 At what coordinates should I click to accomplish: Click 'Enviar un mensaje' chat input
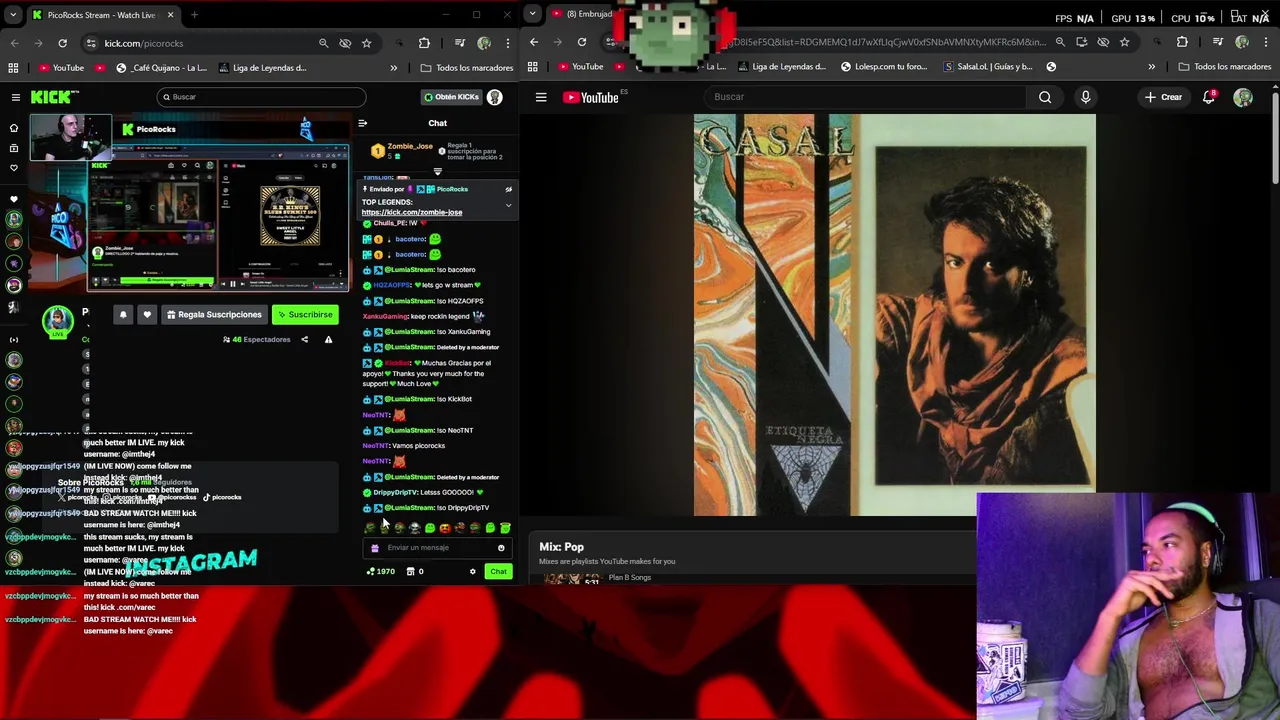click(x=437, y=548)
